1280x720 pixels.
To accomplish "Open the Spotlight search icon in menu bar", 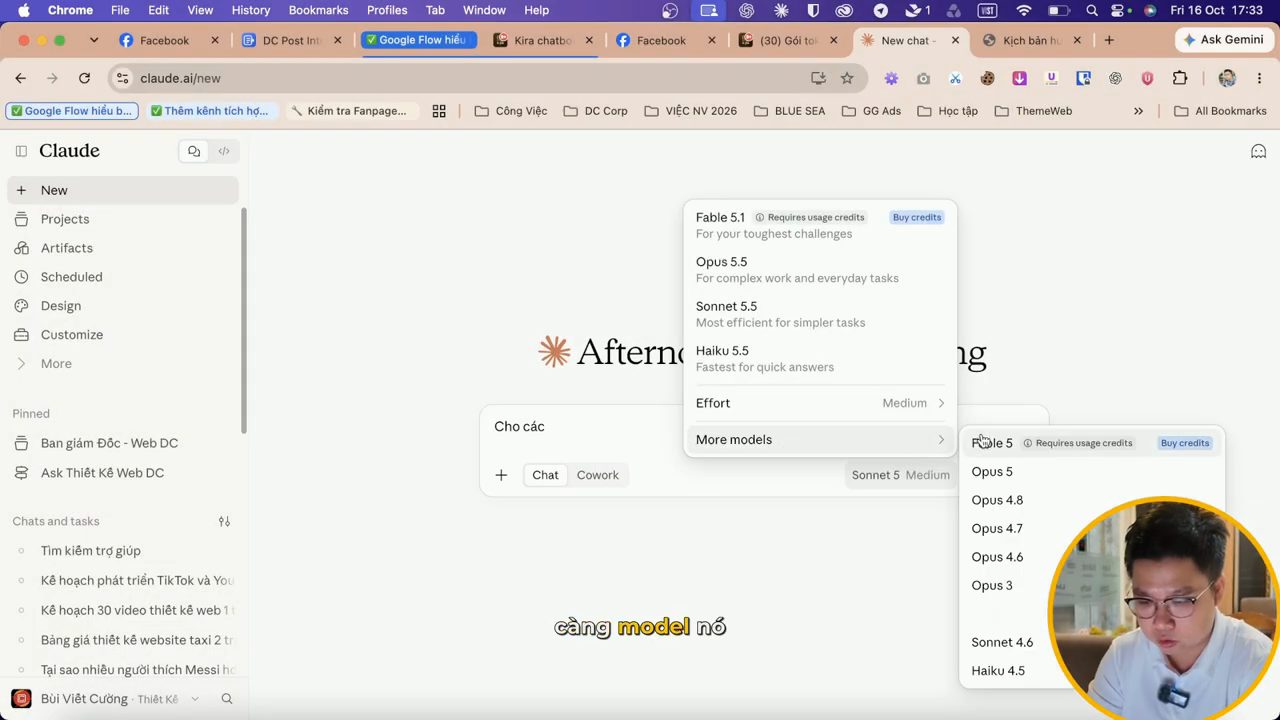I will 1091,10.
